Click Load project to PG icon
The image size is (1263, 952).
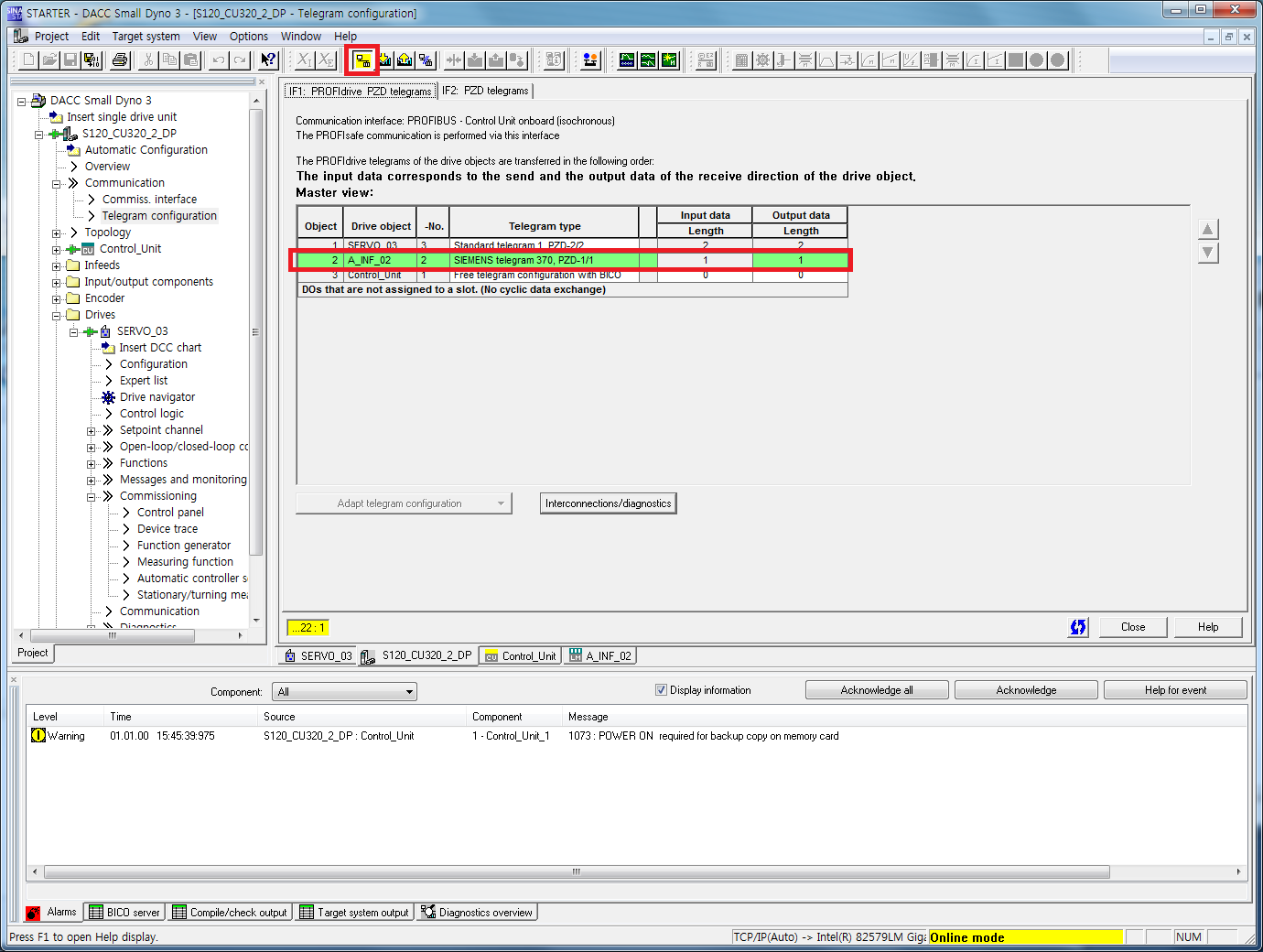point(405,60)
